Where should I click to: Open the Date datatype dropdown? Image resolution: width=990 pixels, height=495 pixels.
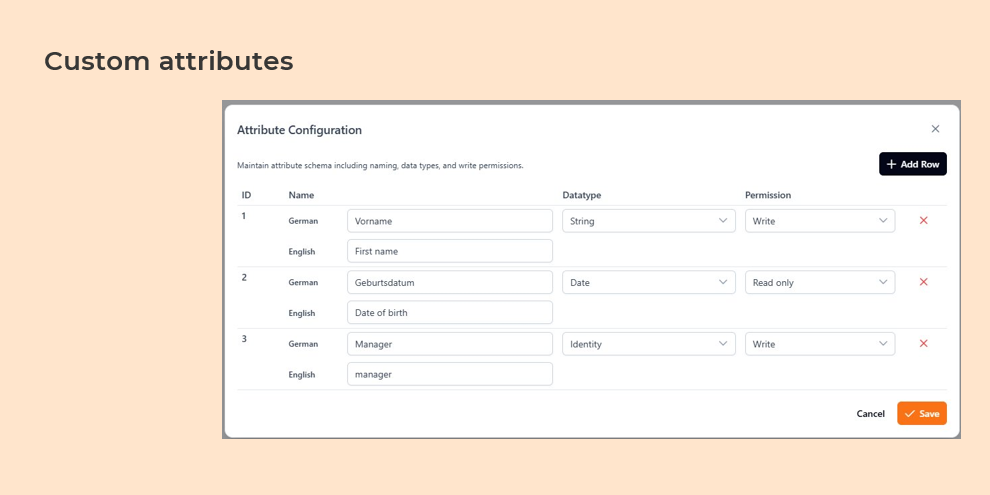pyautogui.click(x=649, y=282)
